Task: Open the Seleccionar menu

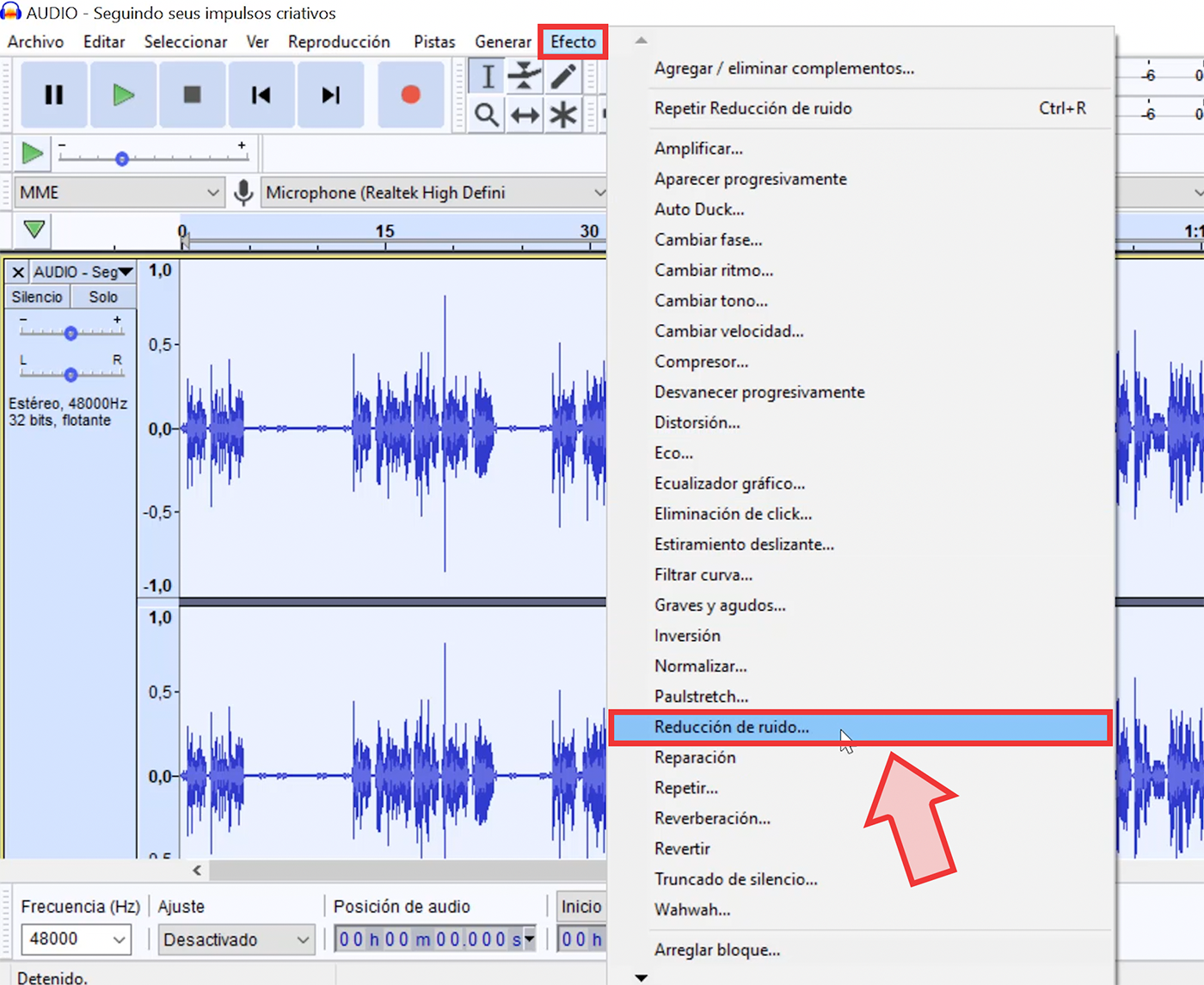Action: pyautogui.click(x=186, y=41)
